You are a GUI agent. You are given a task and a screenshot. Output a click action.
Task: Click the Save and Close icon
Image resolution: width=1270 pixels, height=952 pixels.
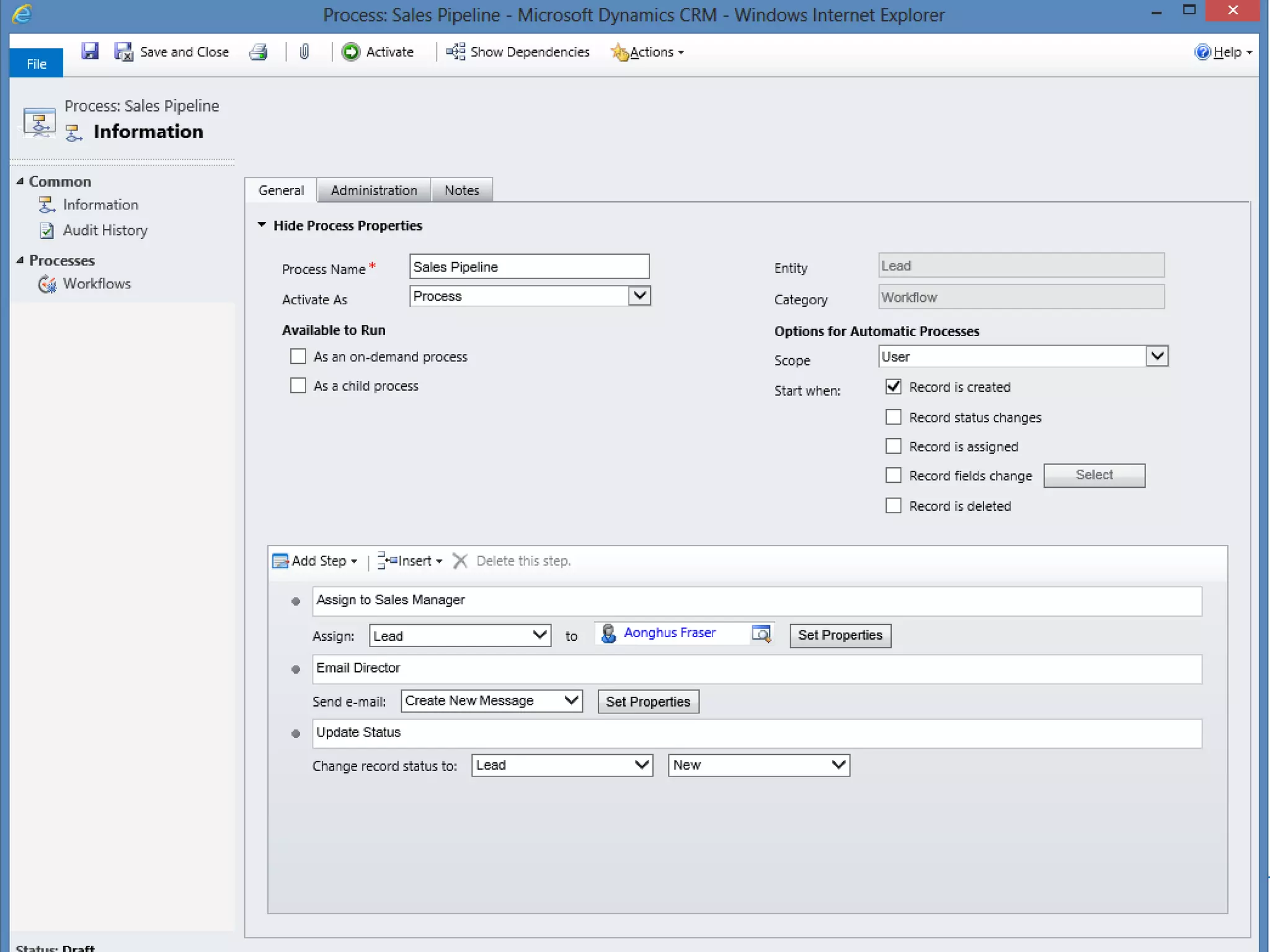124,52
